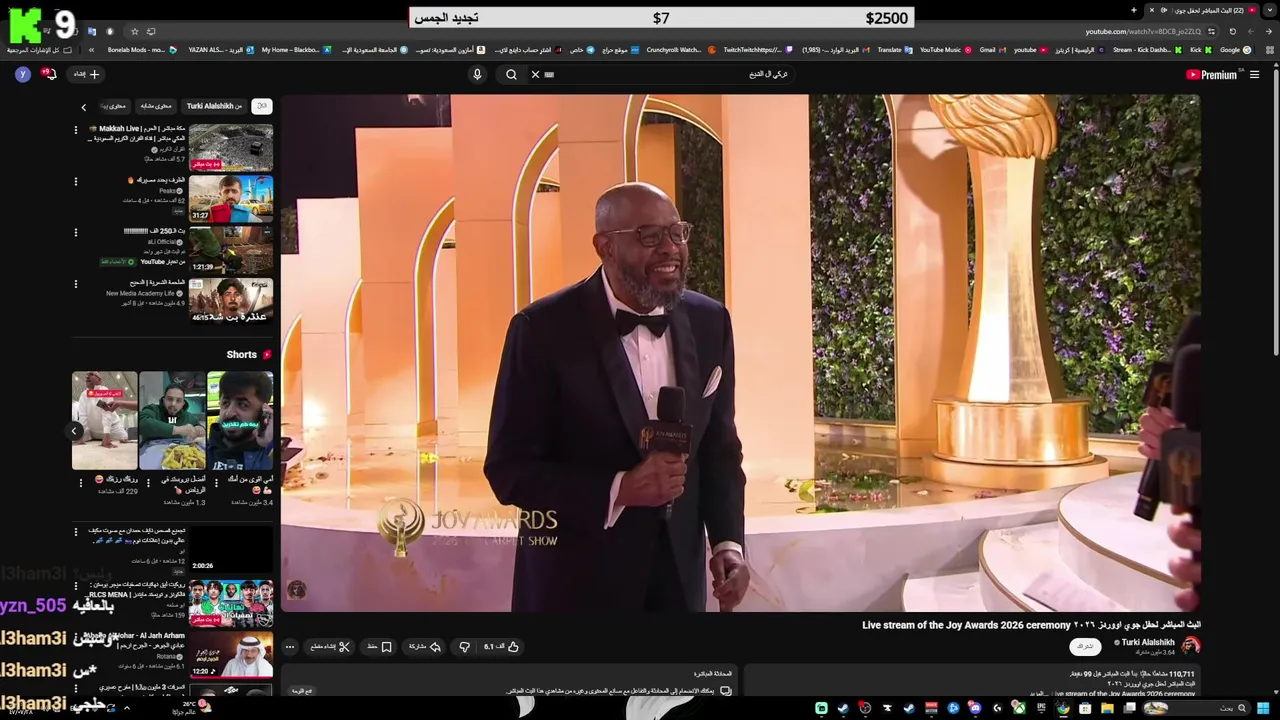This screenshot has width=1280, height=720.
Task: Open the Translate bookmark
Action: (x=895, y=49)
